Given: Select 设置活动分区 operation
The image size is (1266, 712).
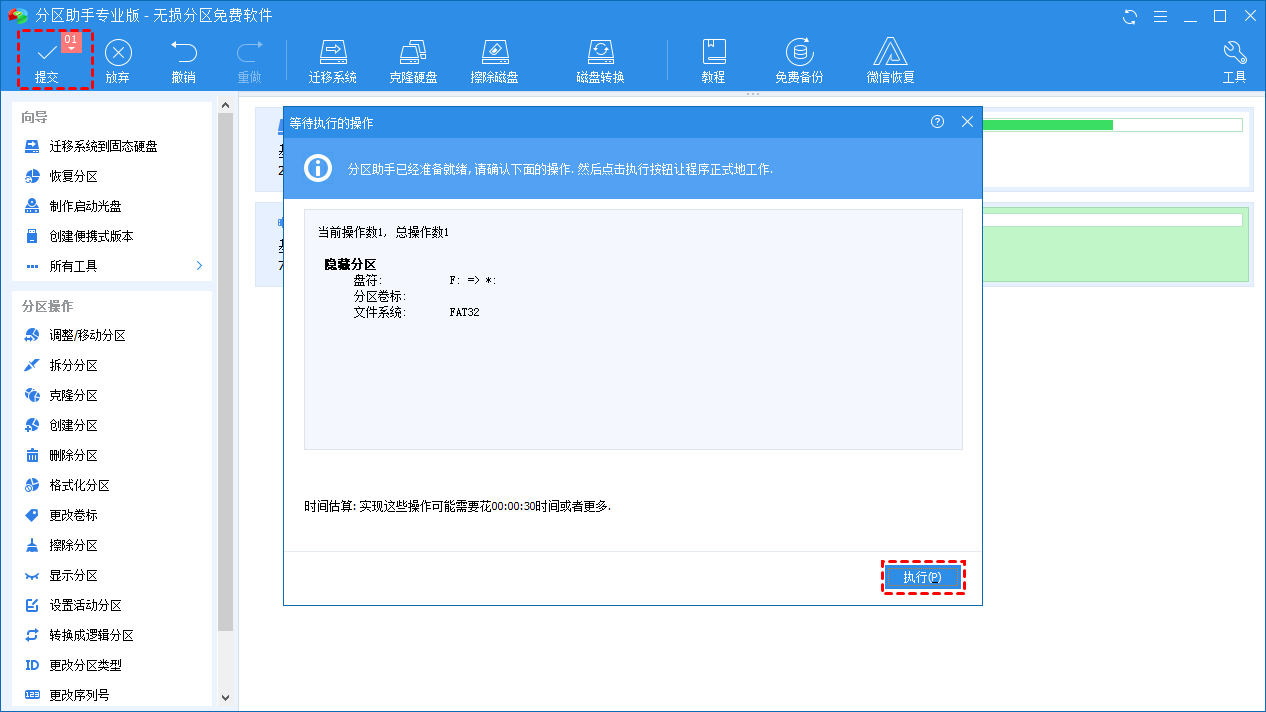Looking at the screenshot, I should [x=86, y=606].
